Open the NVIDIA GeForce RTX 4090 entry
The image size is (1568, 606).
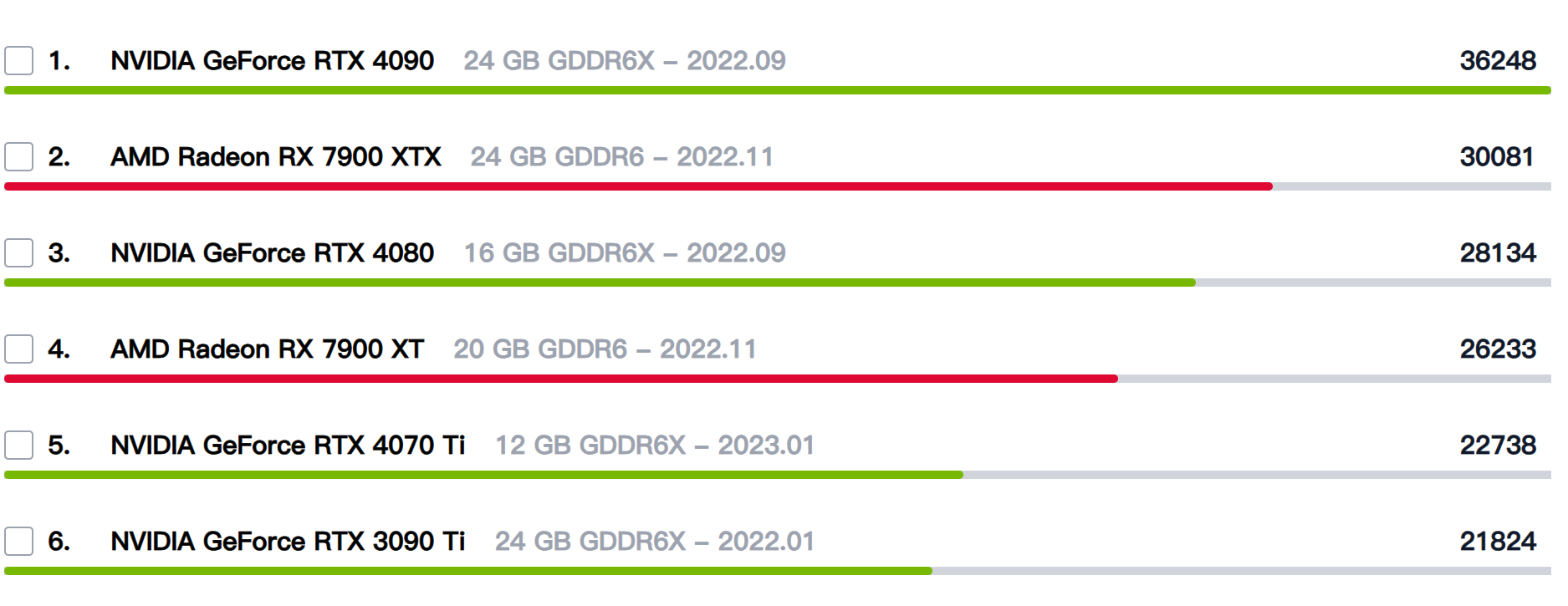click(272, 60)
